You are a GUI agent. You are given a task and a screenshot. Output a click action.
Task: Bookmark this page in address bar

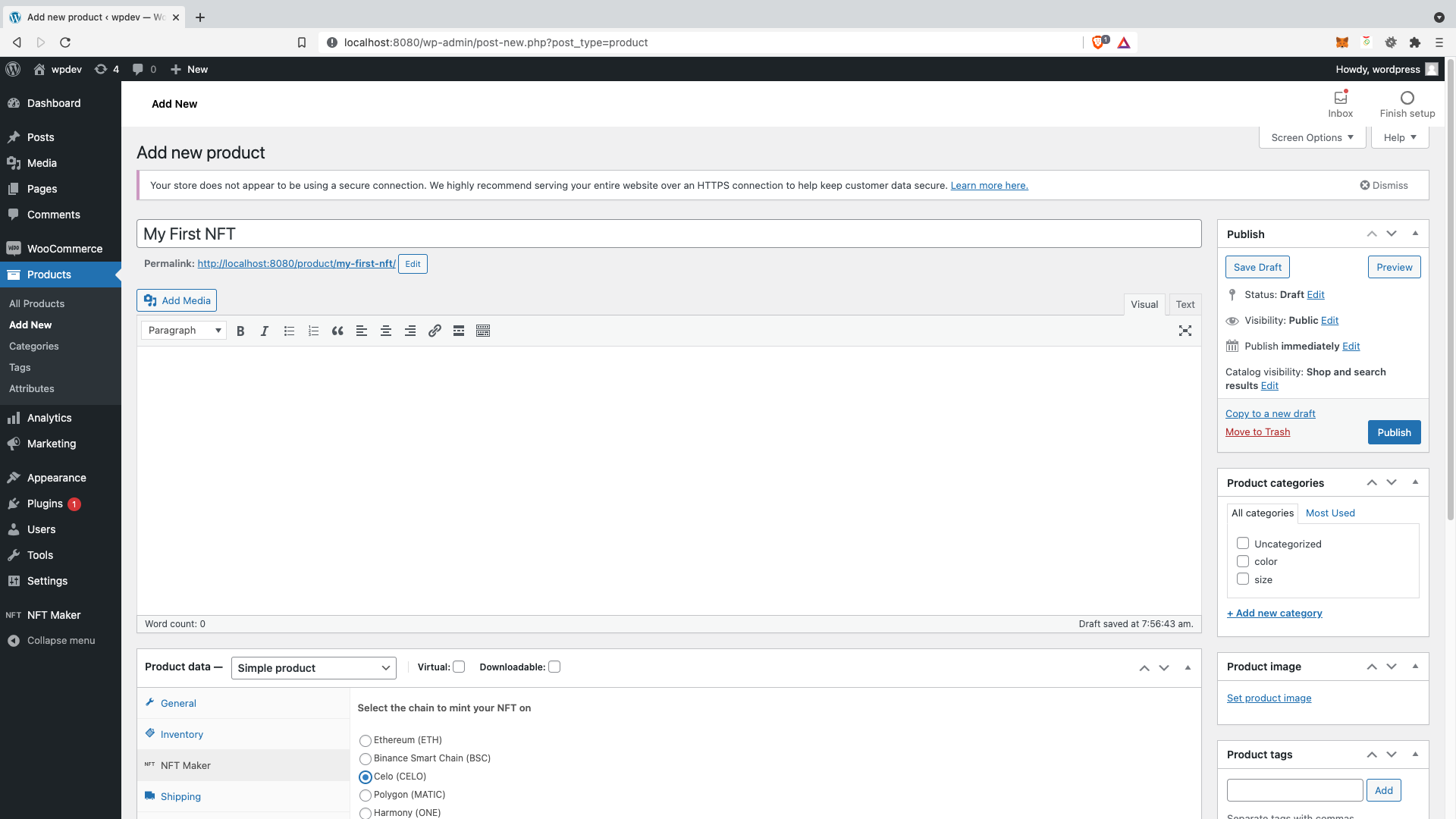pyautogui.click(x=302, y=42)
